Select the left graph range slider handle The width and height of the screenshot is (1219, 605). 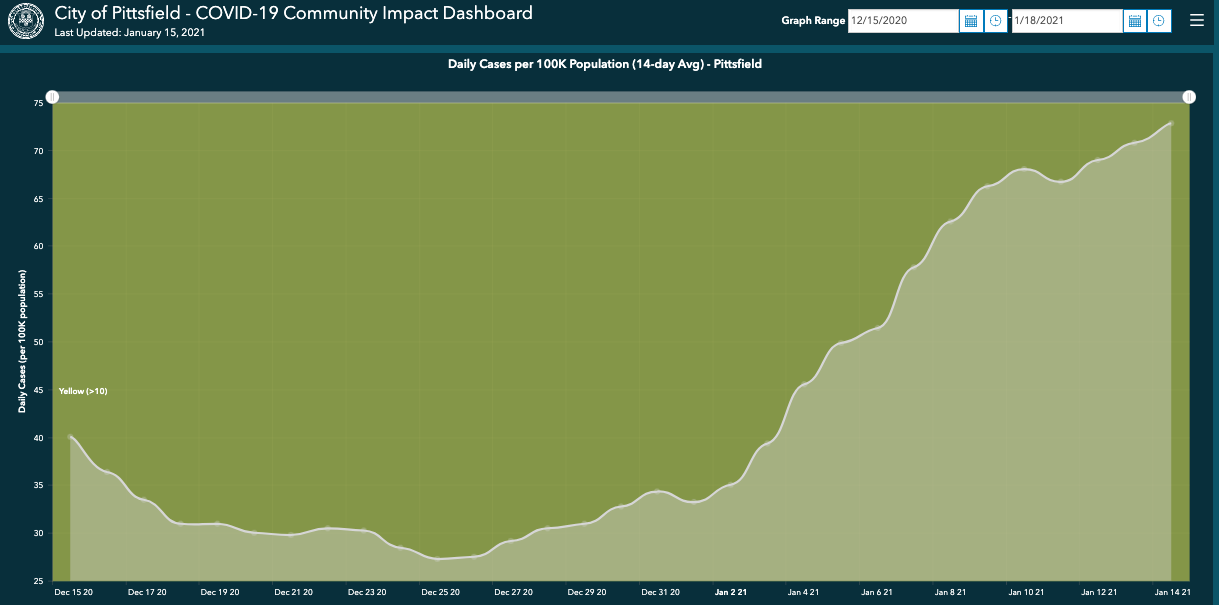pos(53,97)
